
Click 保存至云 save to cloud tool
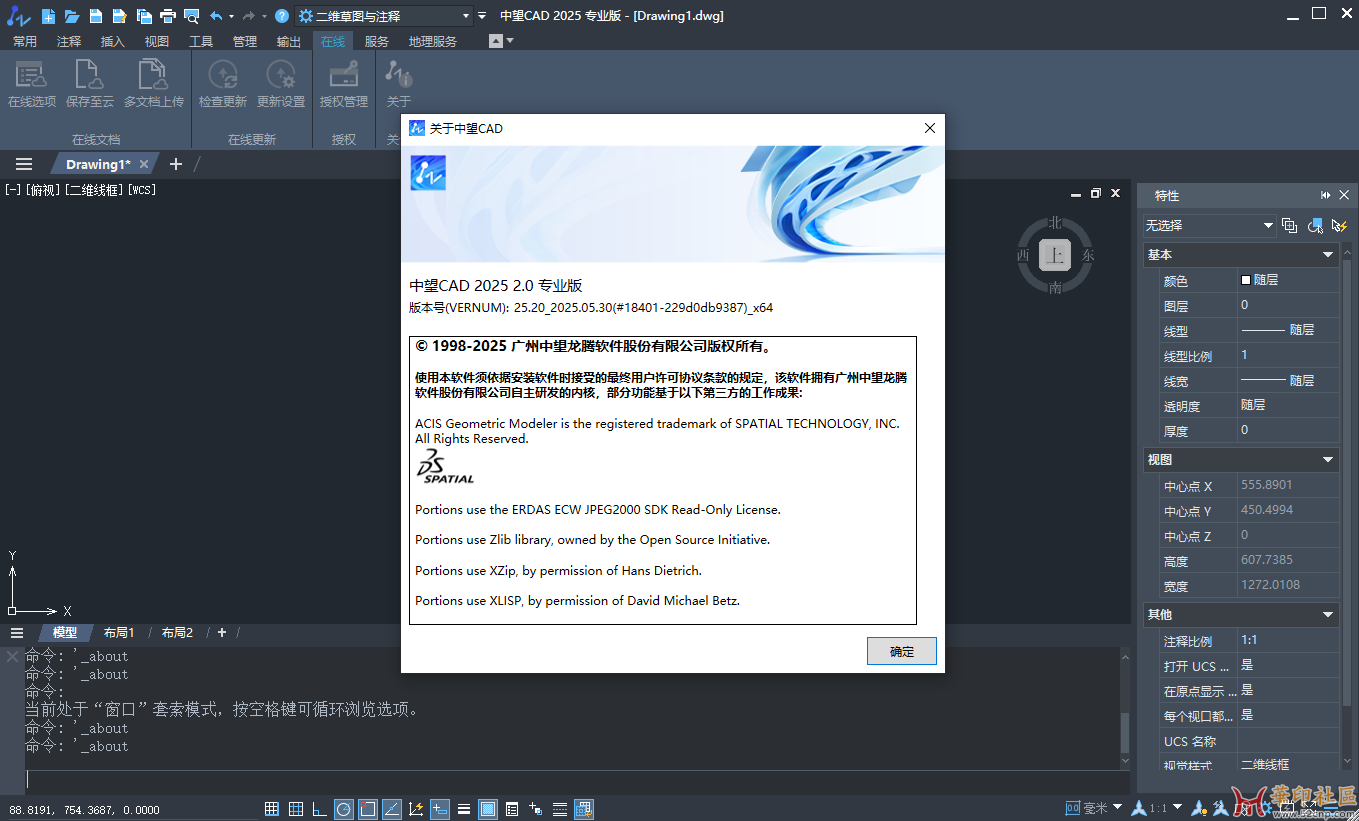[x=90, y=84]
